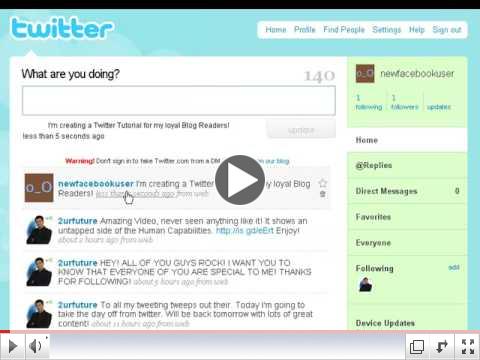Viewport: 480px width, 360px height.
Task: Click the 140 character counter
Action: tap(319, 76)
